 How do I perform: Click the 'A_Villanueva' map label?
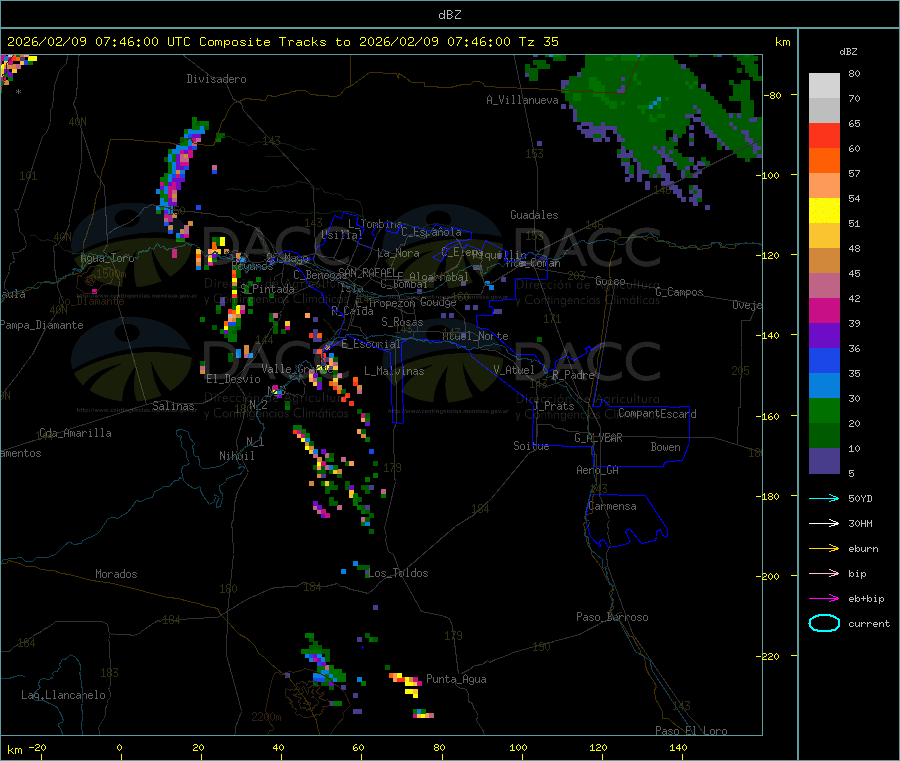pyautogui.click(x=522, y=100)
